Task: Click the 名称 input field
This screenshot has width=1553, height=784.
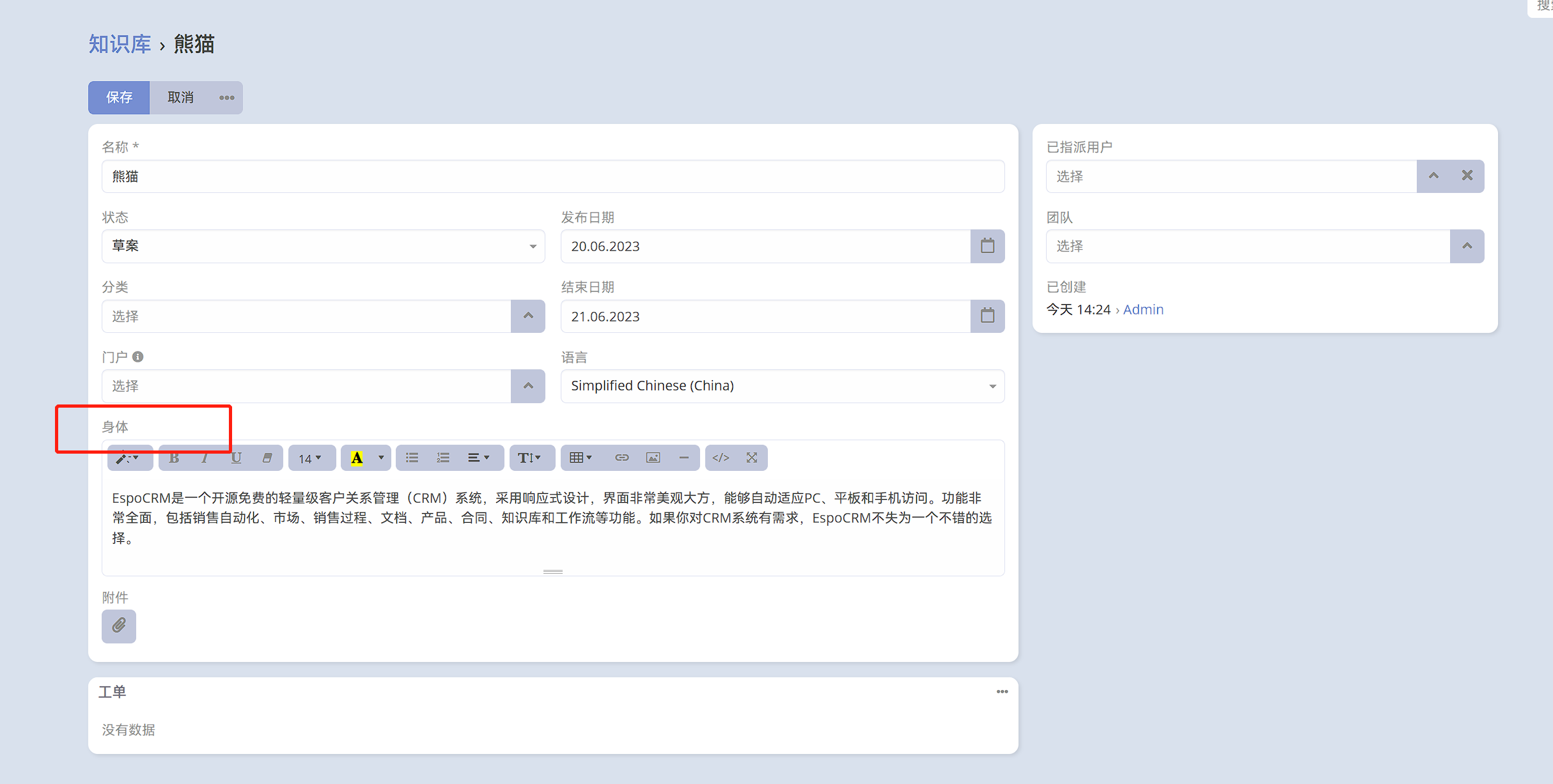Action: [553, 176]
